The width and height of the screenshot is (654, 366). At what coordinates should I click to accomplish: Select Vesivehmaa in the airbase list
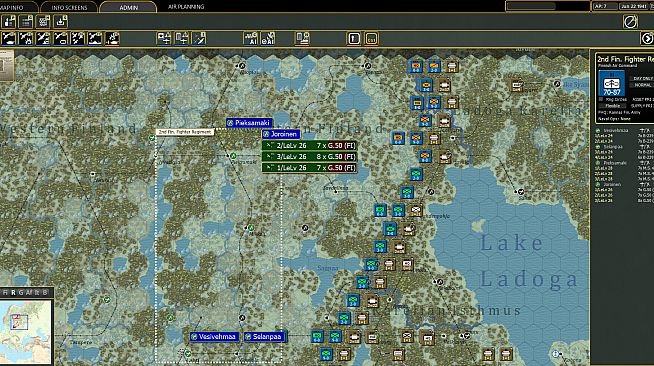point(615,130)
